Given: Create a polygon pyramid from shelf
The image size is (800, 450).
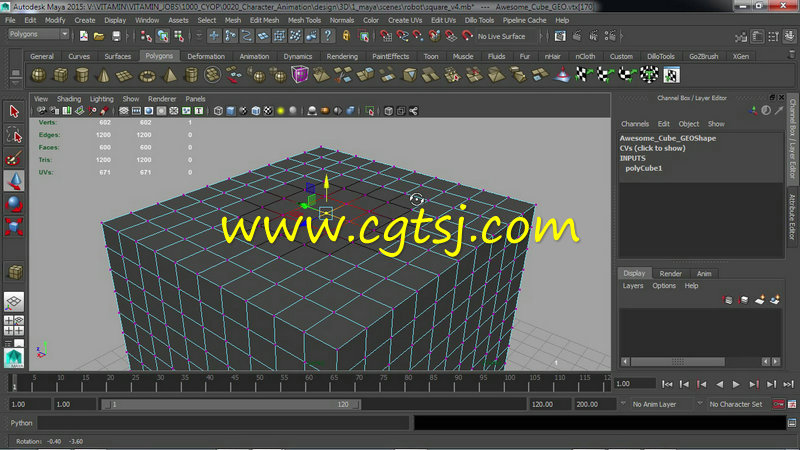Looking at the screenshot, I should [169, 76].
